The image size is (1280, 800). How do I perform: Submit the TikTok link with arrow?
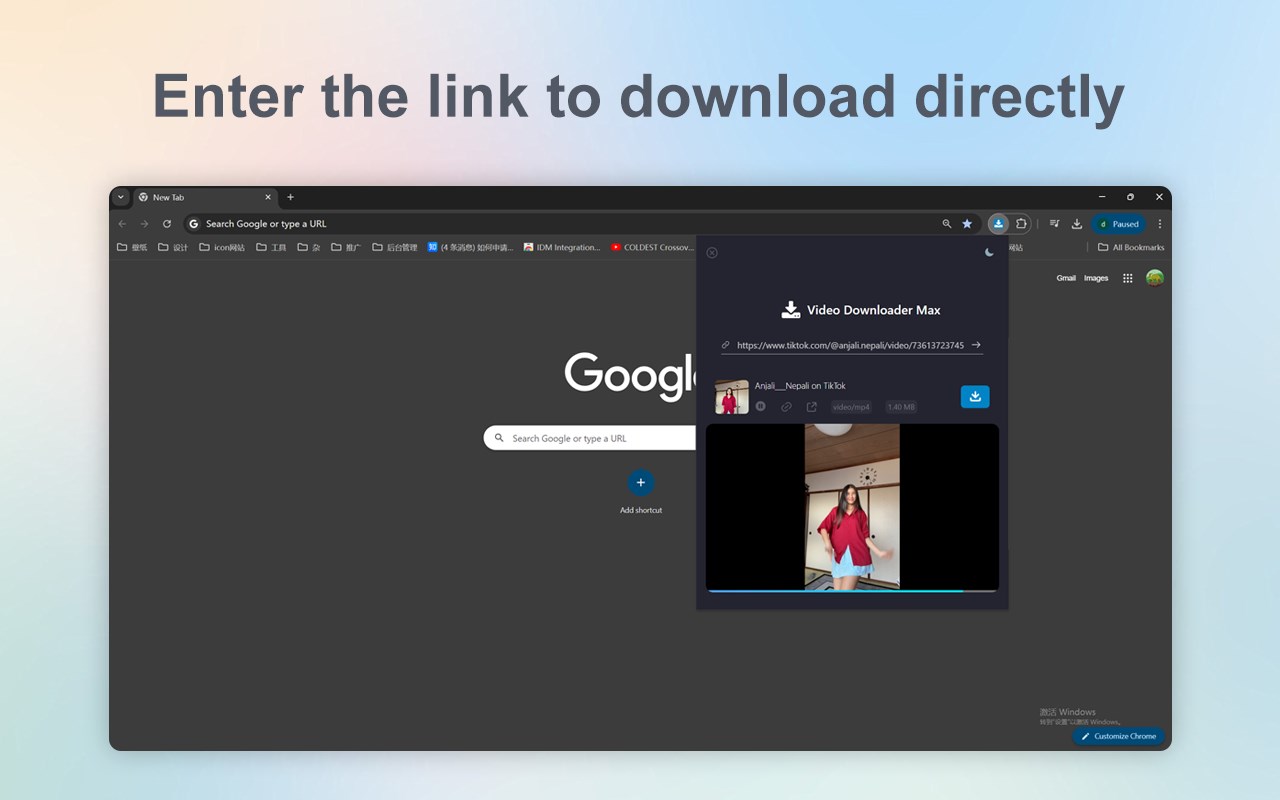tap(976, 345)
